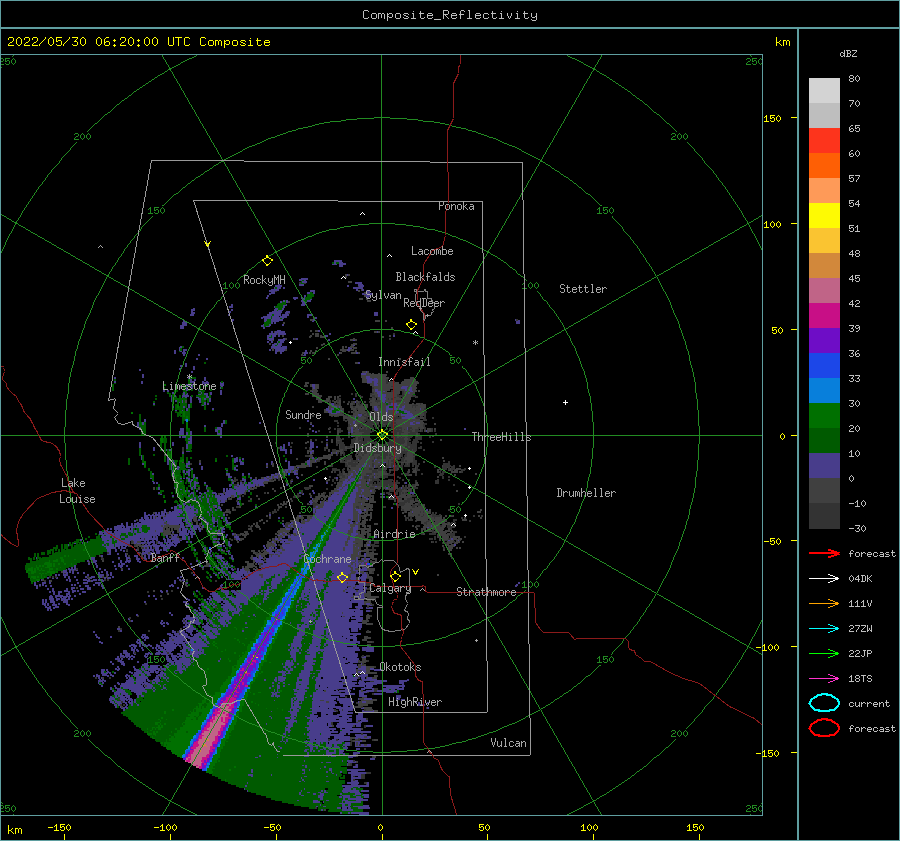
Task: Click the yellow diamond marker above Calgary
Action: click(395, 576)
